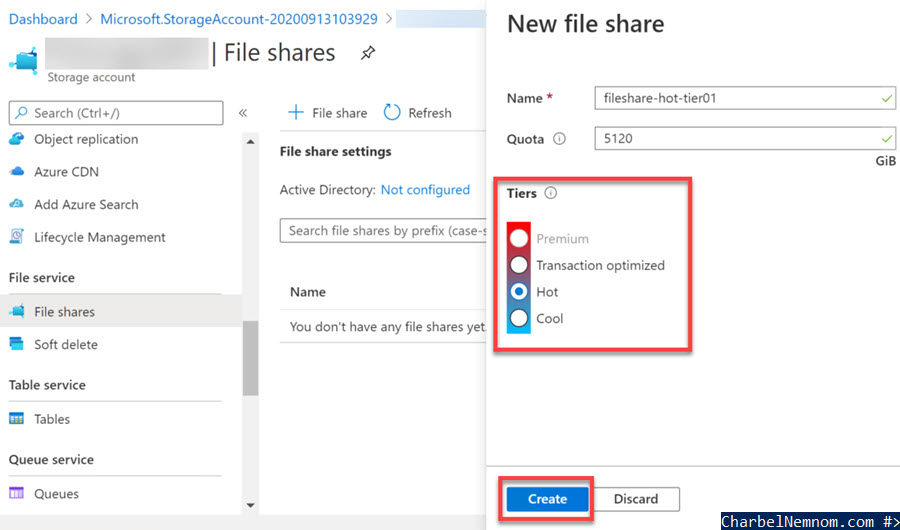
Task: Select the Transaction optimized tier
Action: [519, 265]
